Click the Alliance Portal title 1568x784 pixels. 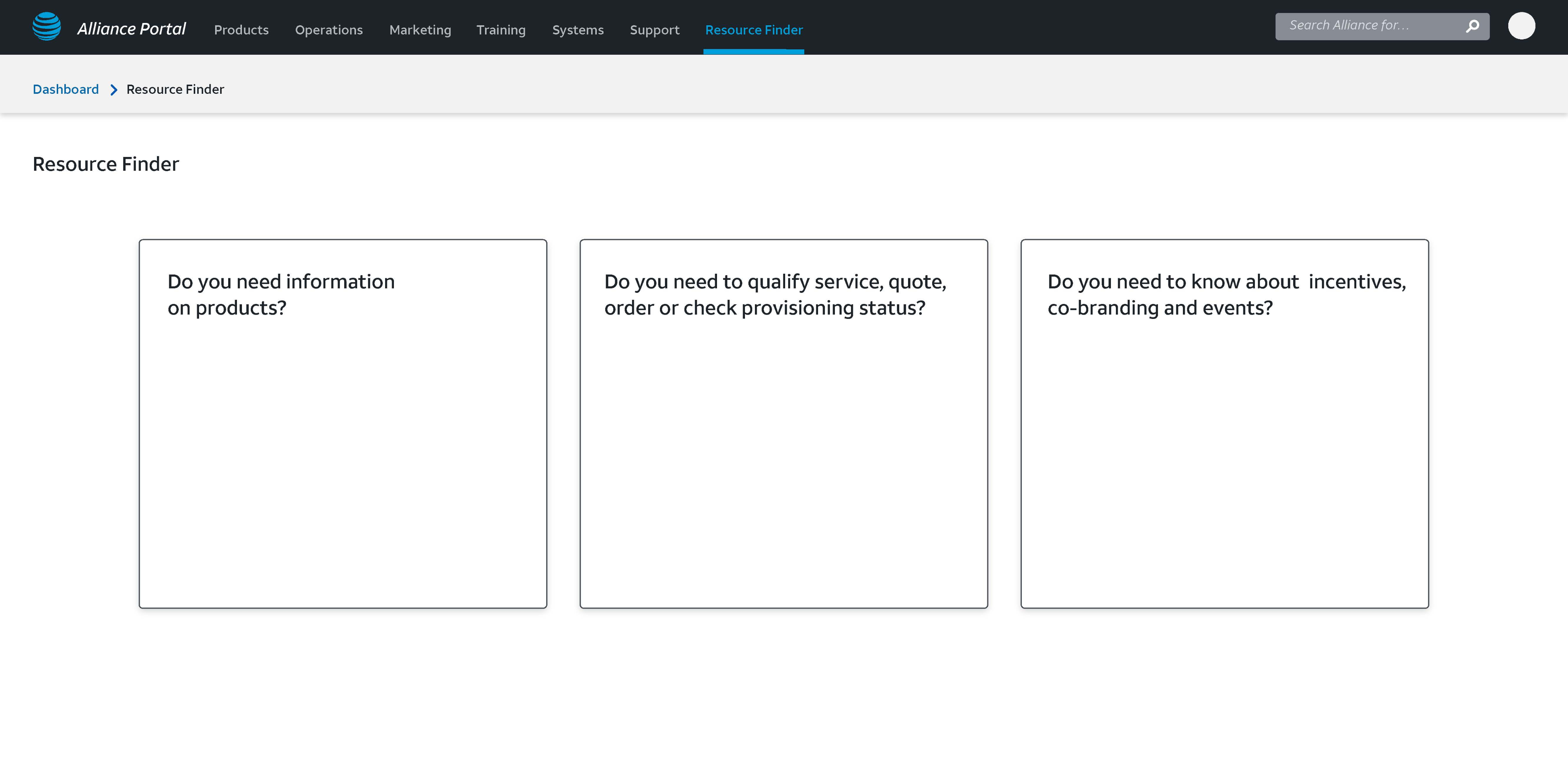(131, 29)
